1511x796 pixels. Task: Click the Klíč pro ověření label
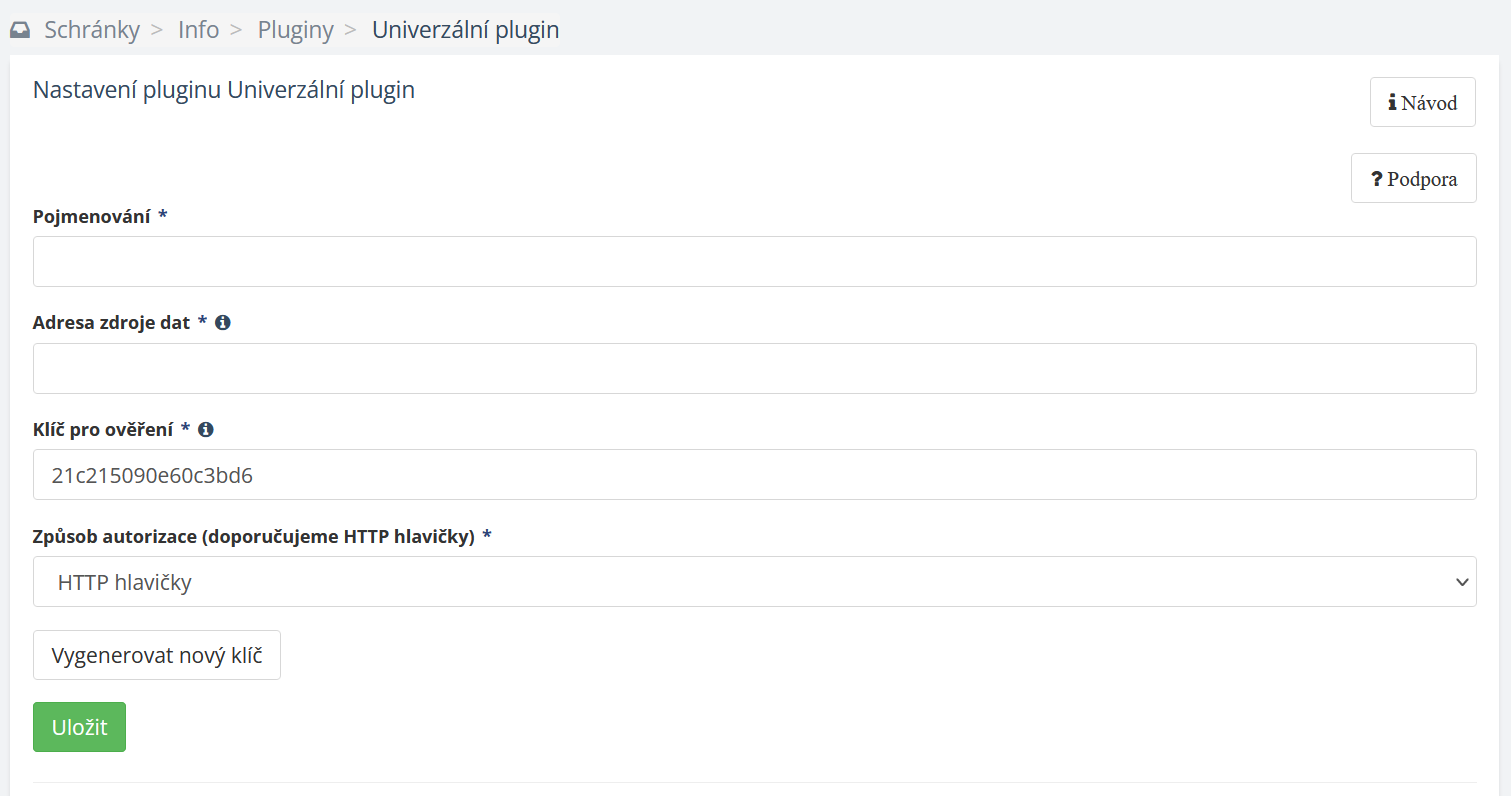[x=103, y=429]
